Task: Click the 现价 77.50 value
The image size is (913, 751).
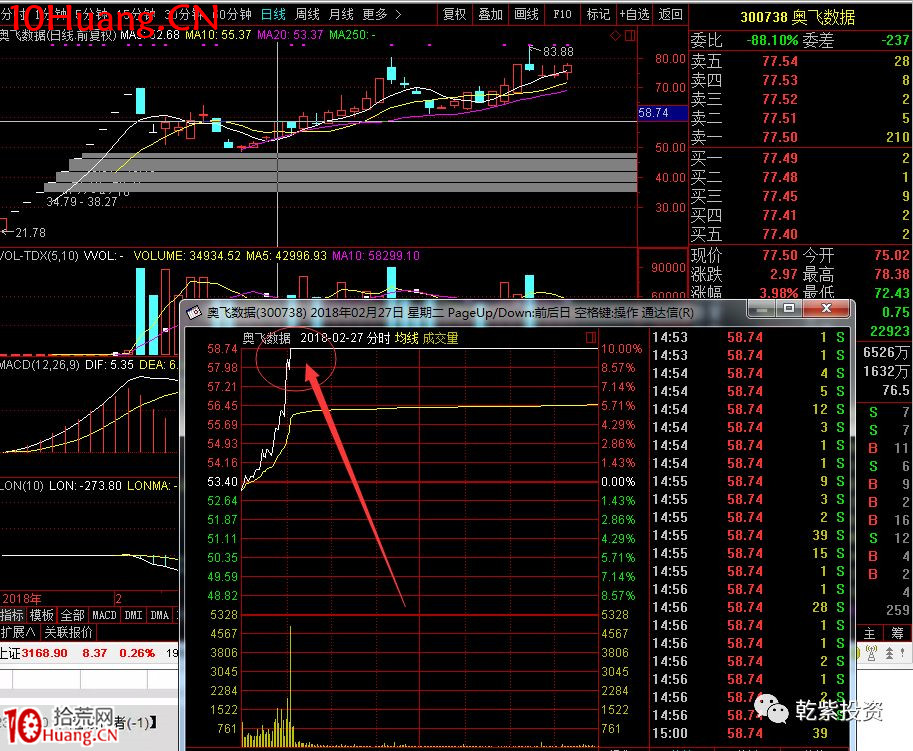Action: click(780, 255)
